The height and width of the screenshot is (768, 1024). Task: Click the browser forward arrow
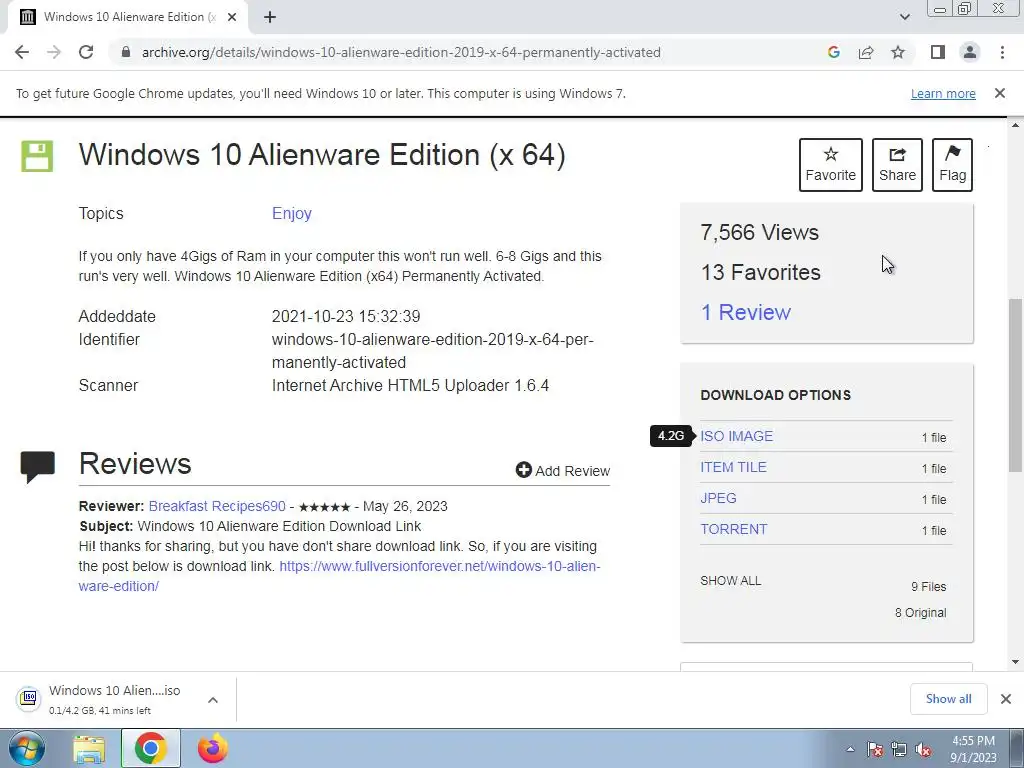coord(54,52)
